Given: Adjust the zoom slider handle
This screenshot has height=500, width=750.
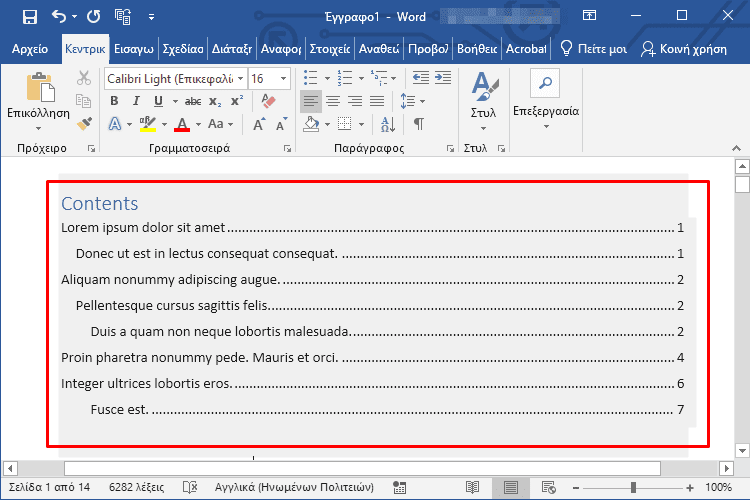Looking at the screenshot, I should (633, 488).
